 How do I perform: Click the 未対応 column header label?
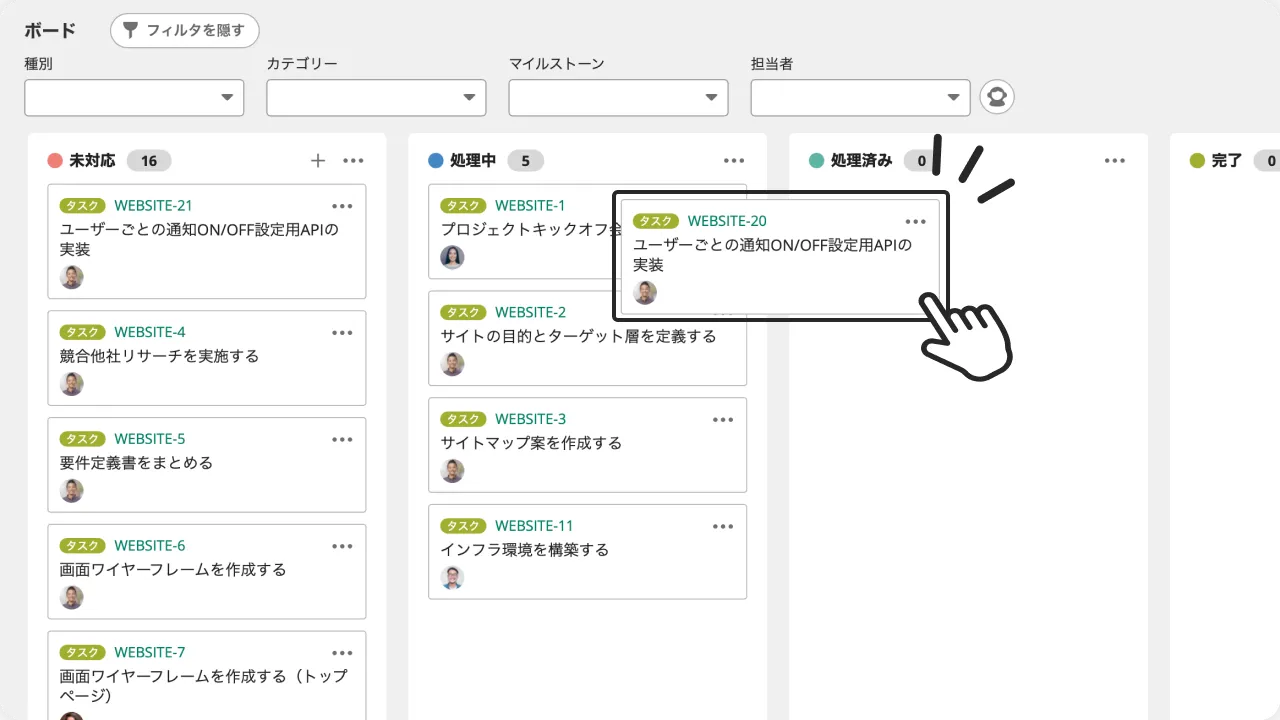(x=92, y=160)
